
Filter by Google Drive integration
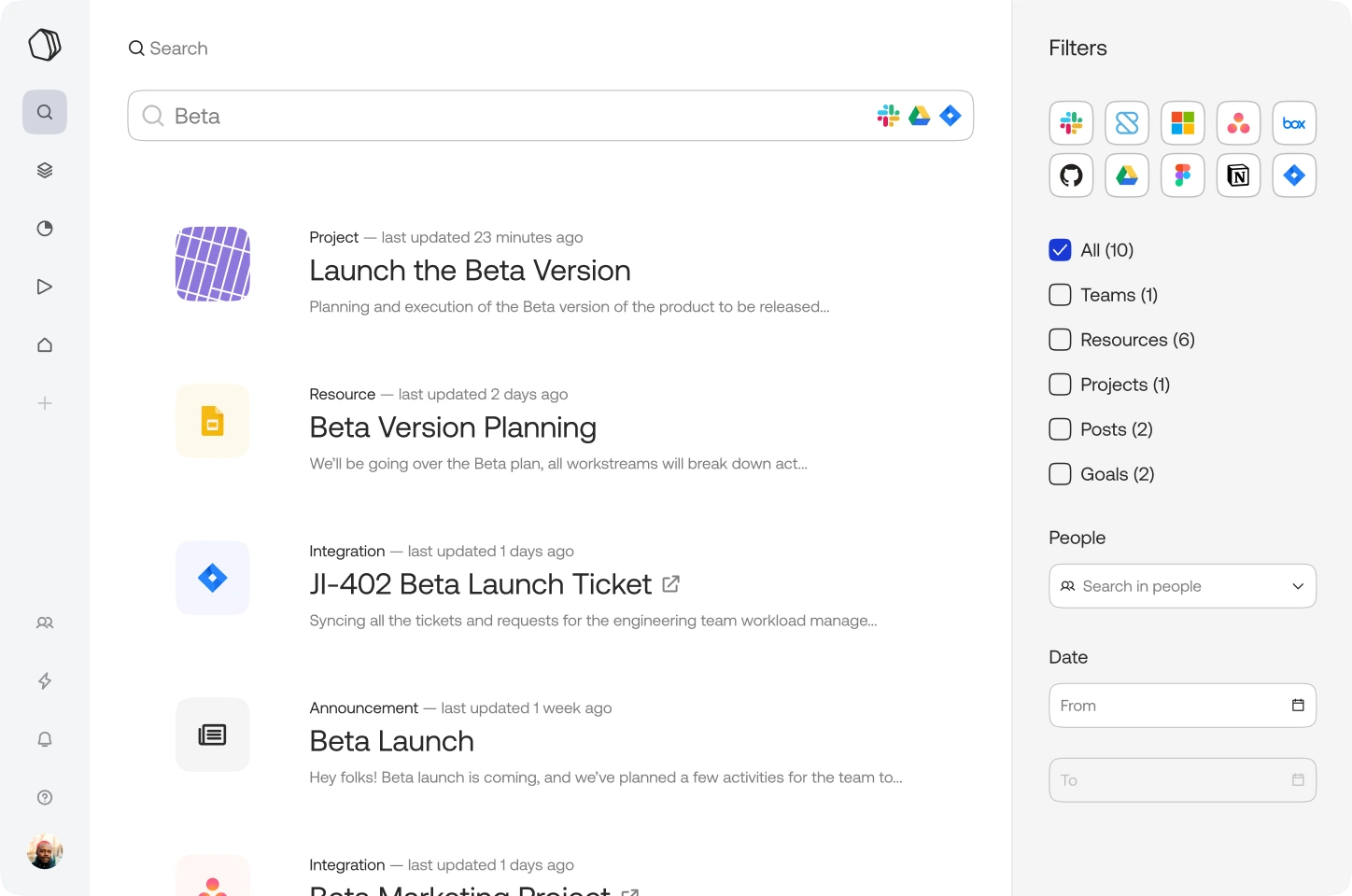[x=1127, y=175]
